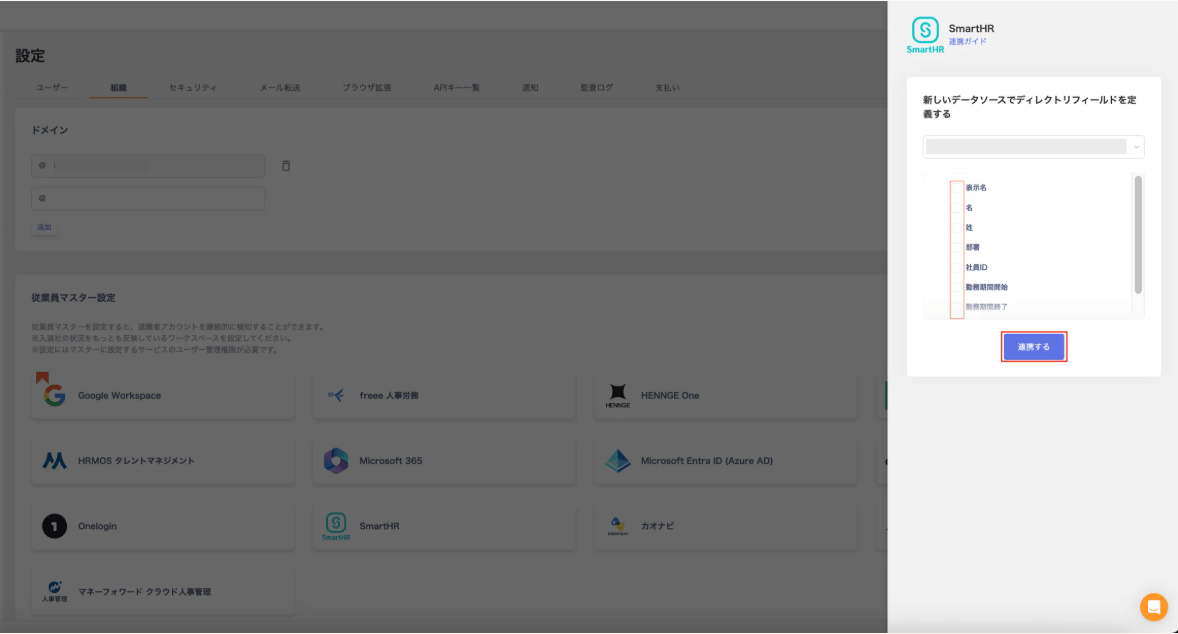
Task: Switch to the 組織 tab
Action: 119,88
